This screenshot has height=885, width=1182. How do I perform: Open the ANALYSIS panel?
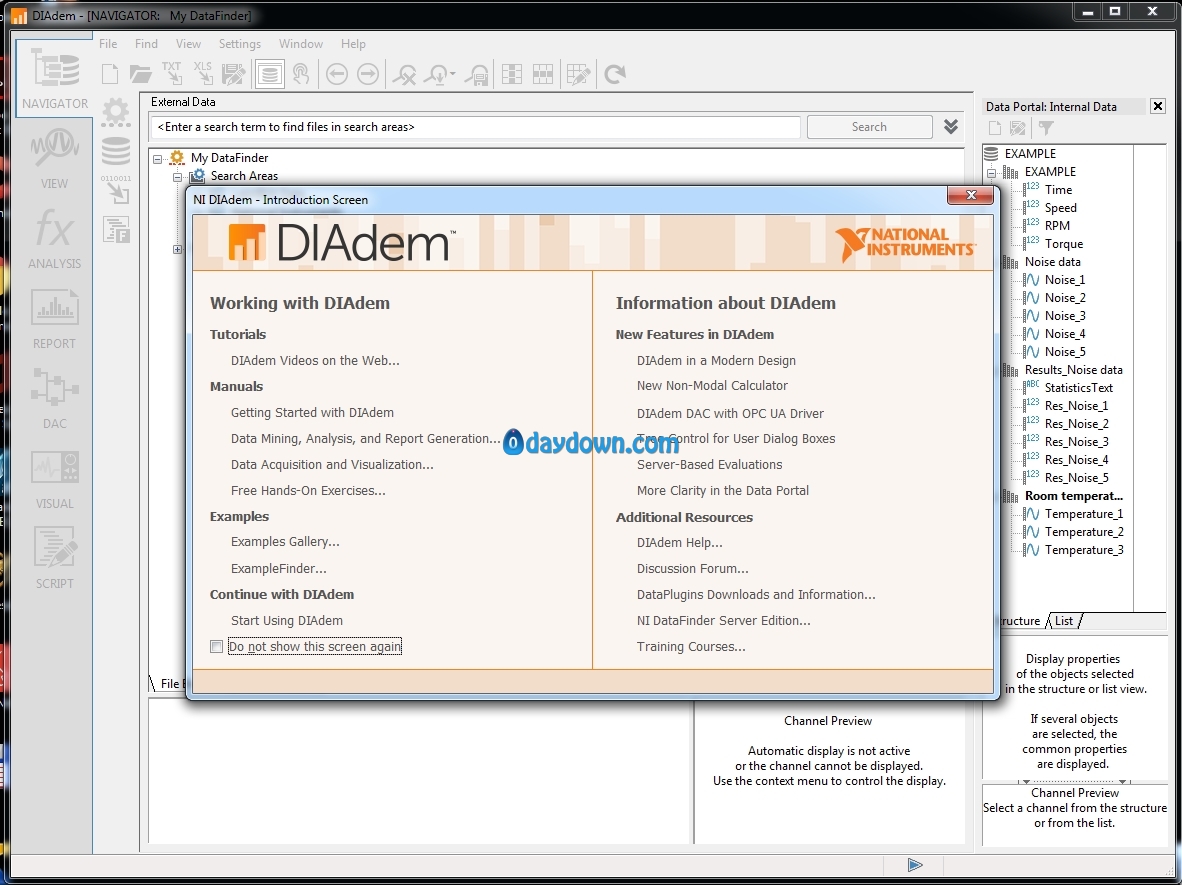[x=54, y=238]
